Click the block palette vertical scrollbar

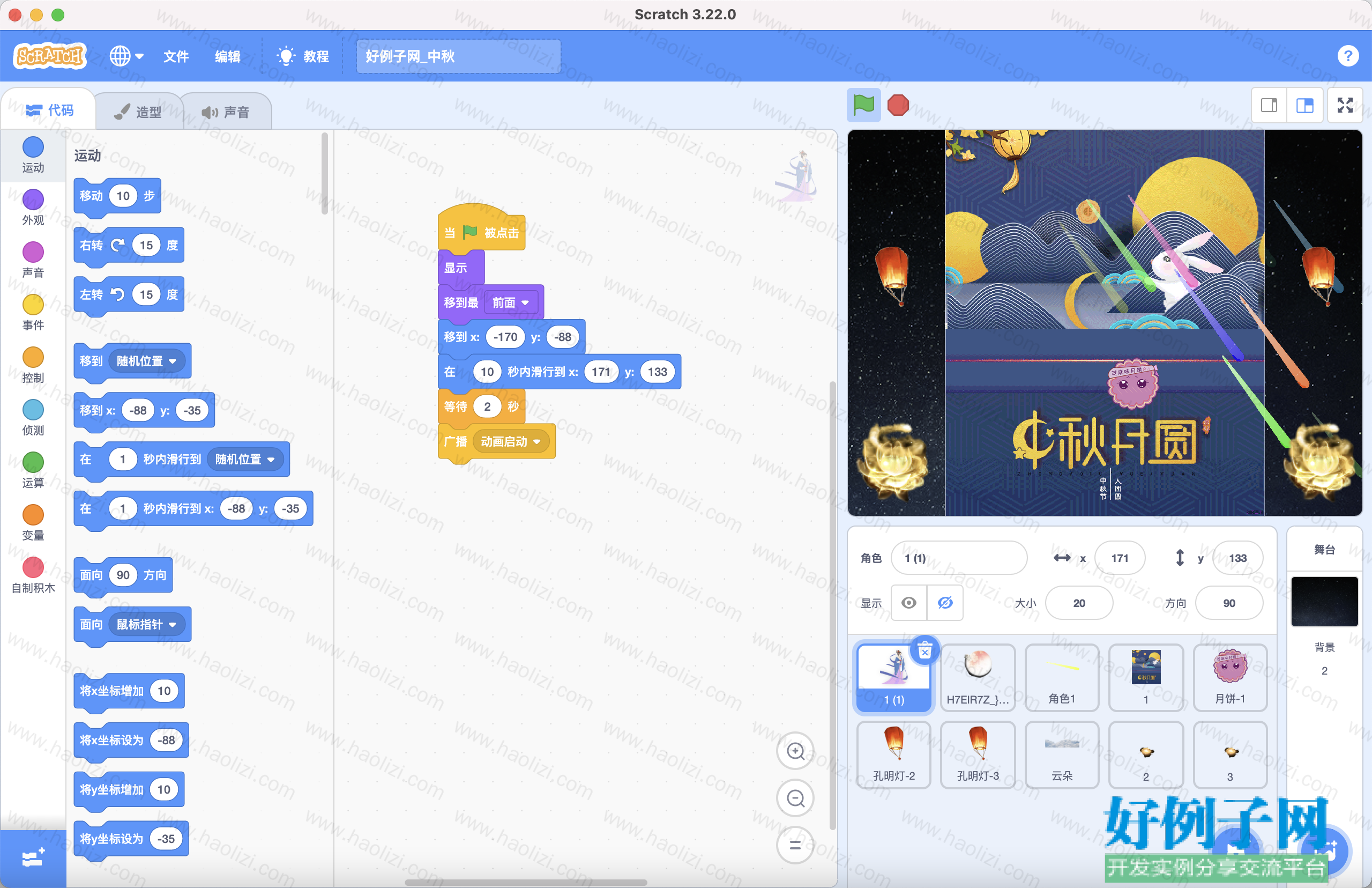pyautogui.click(x=324, y=173)
